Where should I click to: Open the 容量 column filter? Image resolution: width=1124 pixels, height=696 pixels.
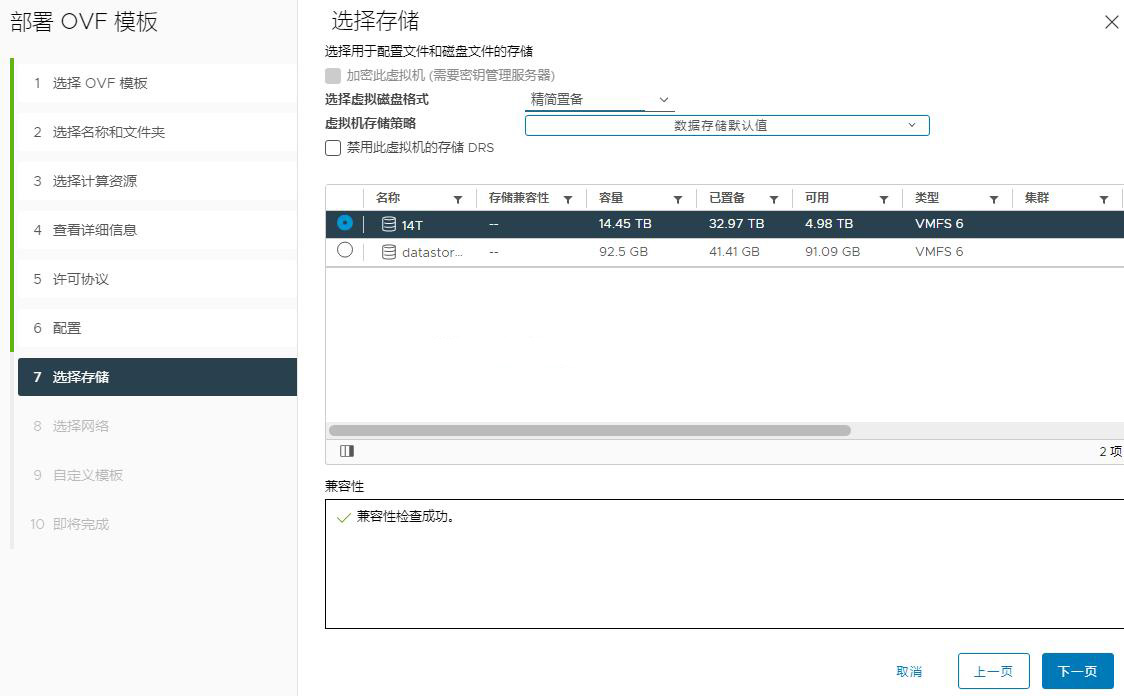point(678,199)
